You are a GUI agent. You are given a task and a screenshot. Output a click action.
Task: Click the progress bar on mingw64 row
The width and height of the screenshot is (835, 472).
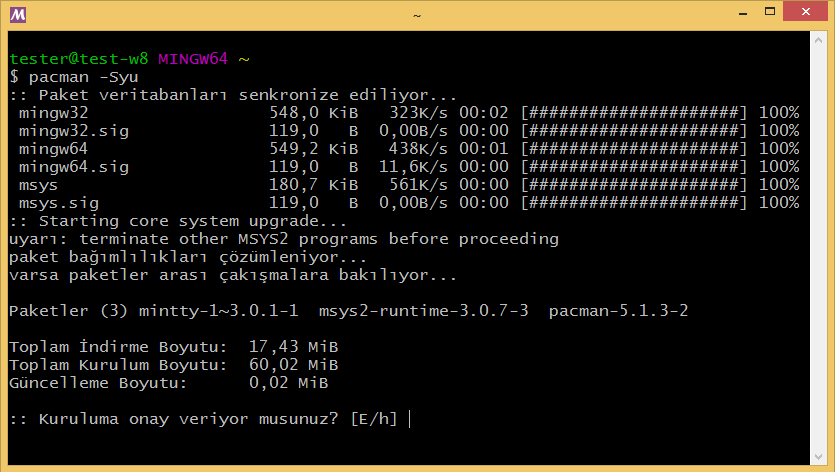(x=634, y=149)
